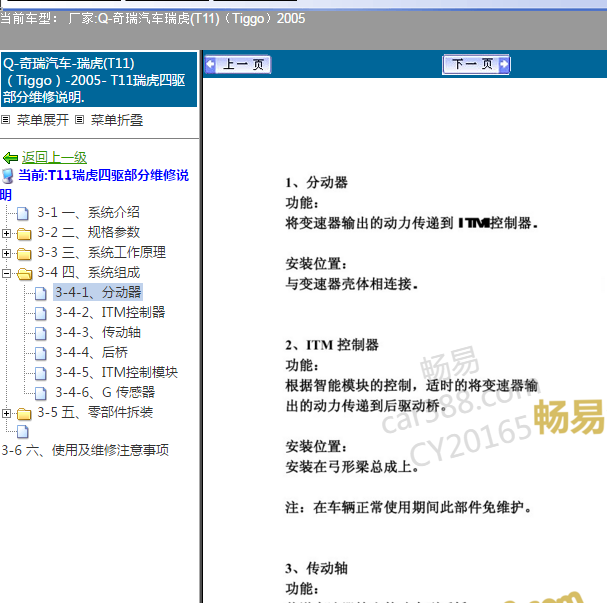Open 3-4-5、ITM控制模块 page

click(x=116, y=372)
